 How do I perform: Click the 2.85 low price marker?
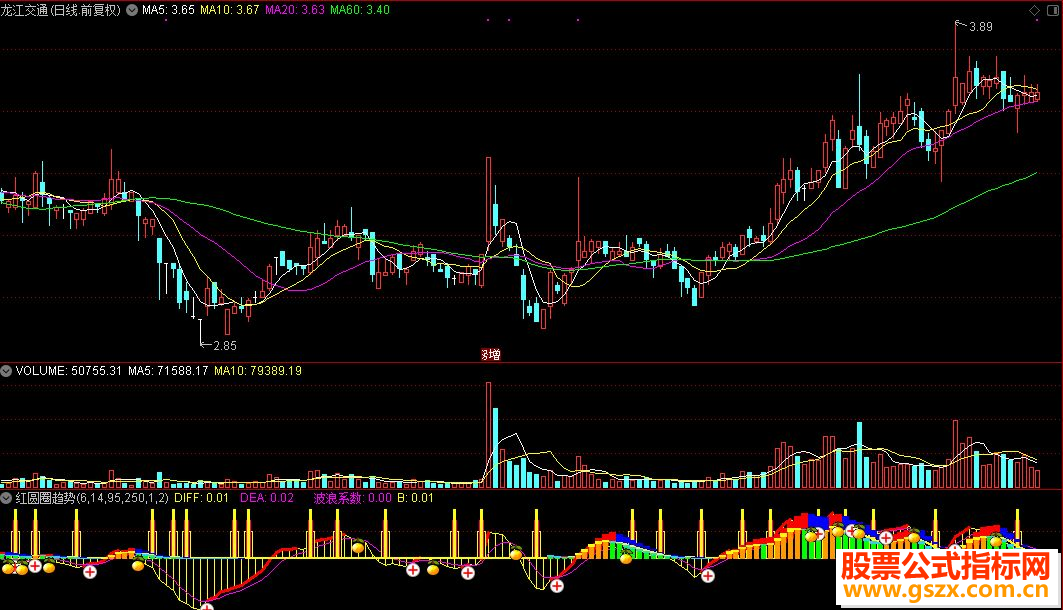pyautogui.click(x=225, y=346)
